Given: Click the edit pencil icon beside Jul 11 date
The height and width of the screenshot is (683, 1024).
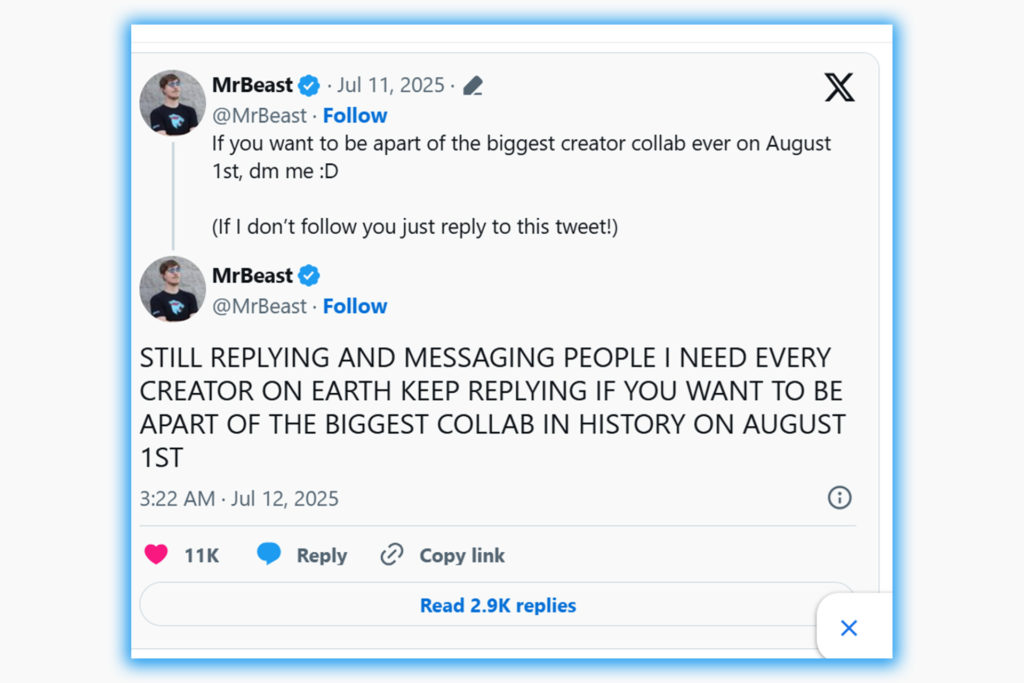Looking at the screenshot, I should 473,86.
